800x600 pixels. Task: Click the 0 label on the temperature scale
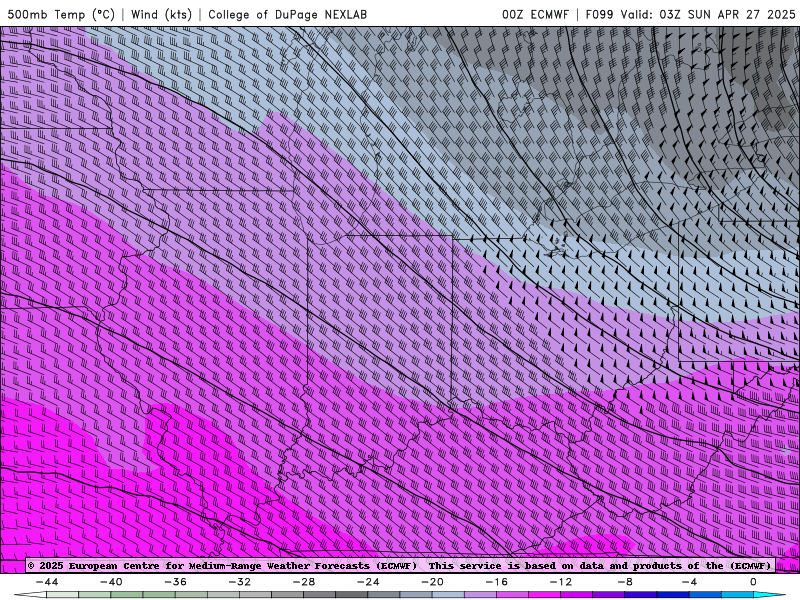[753, 582]
